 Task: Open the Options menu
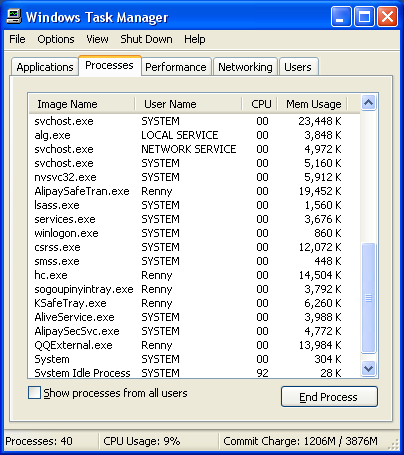click(56, 39)
